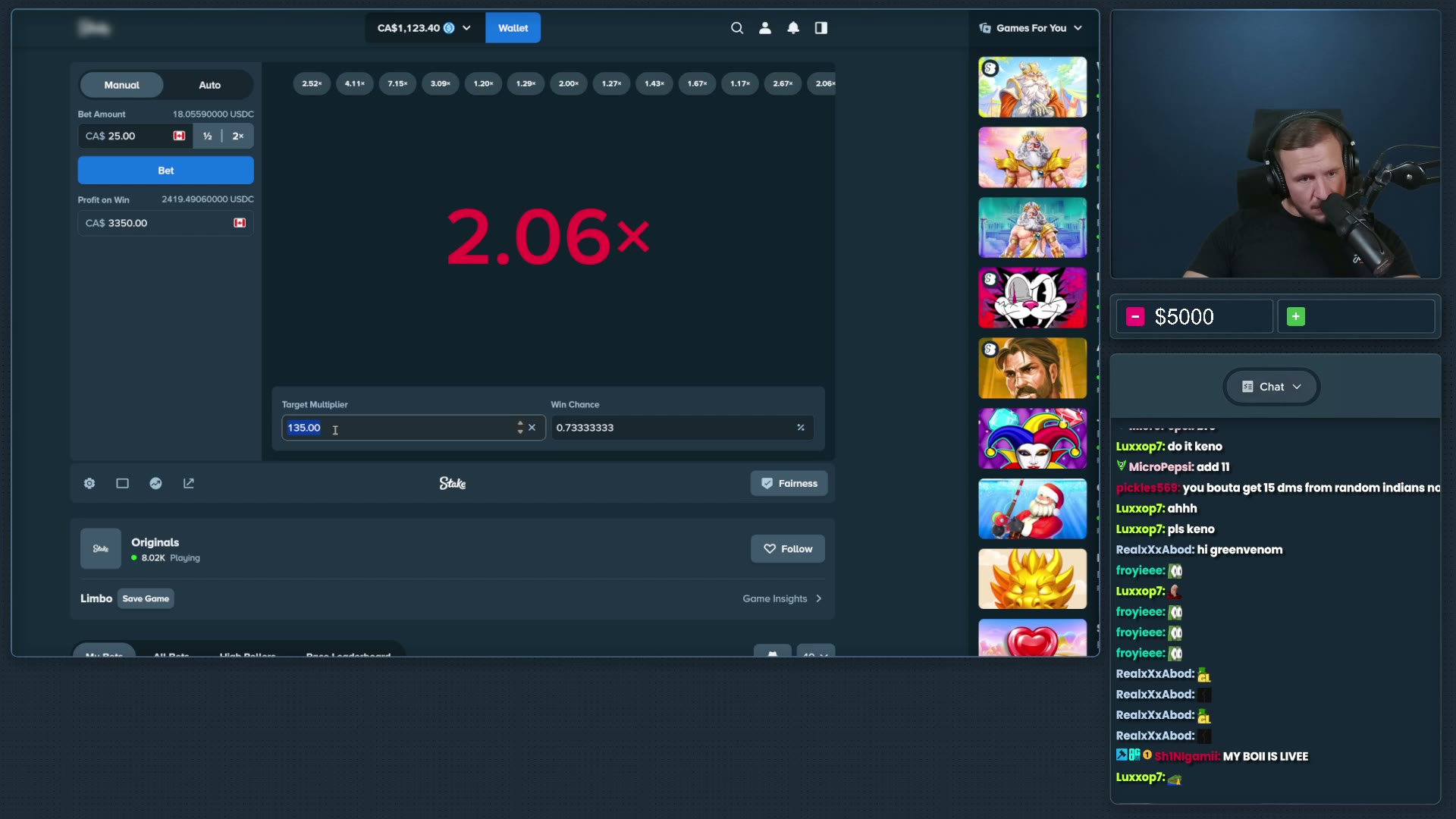This screenshot has width=1456, height=819.
Task: Click the Target Multiplier stepper arrows
Action: click(520, 428)
